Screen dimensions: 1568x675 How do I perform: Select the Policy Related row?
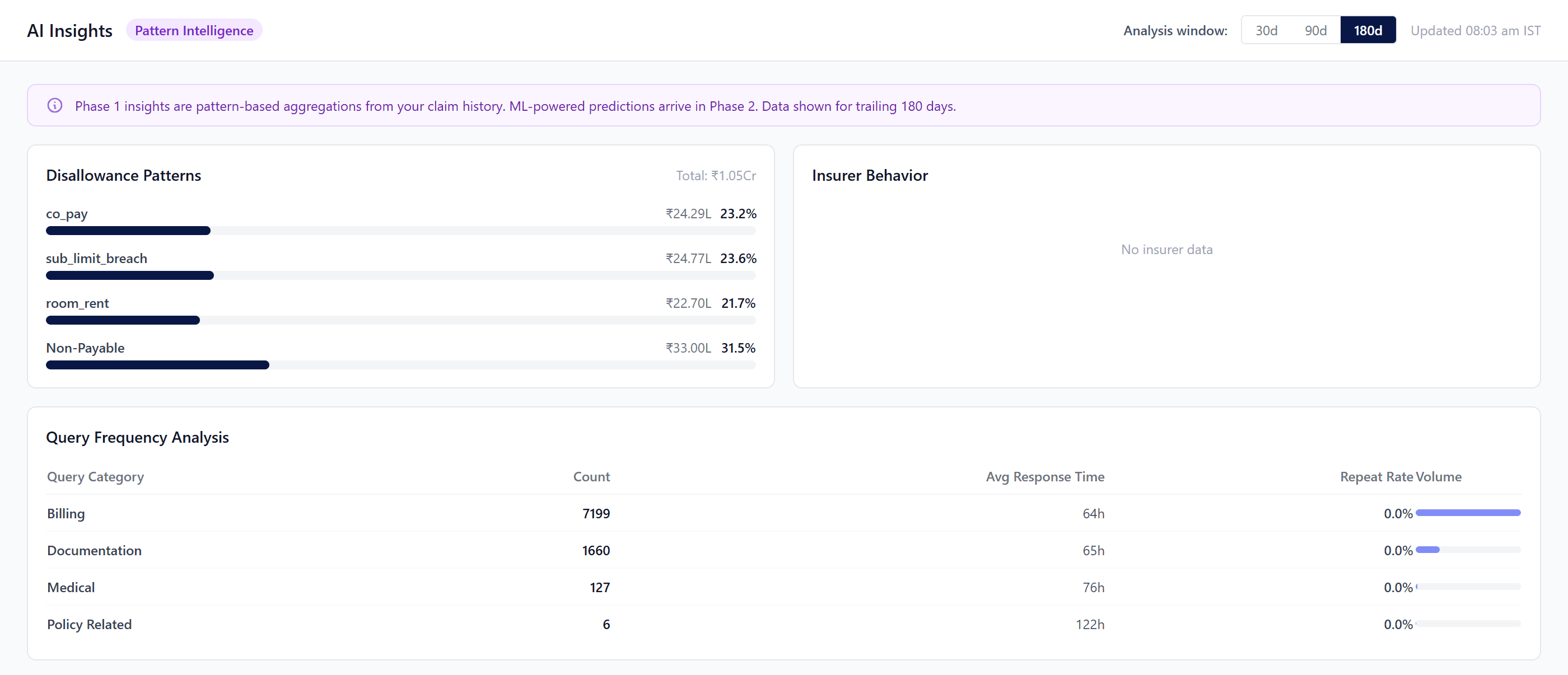[783, 625]
